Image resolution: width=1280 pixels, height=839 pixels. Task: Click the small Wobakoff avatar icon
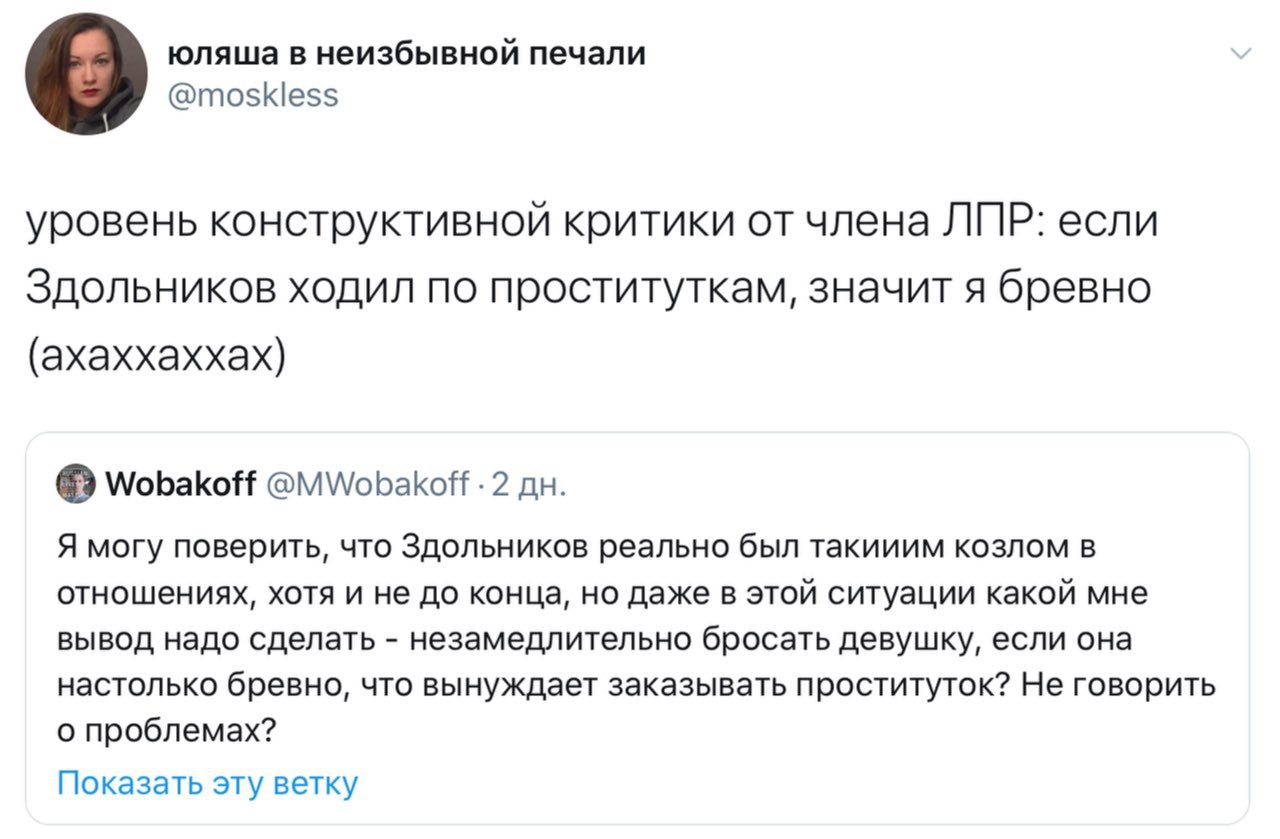click(77, 484)
